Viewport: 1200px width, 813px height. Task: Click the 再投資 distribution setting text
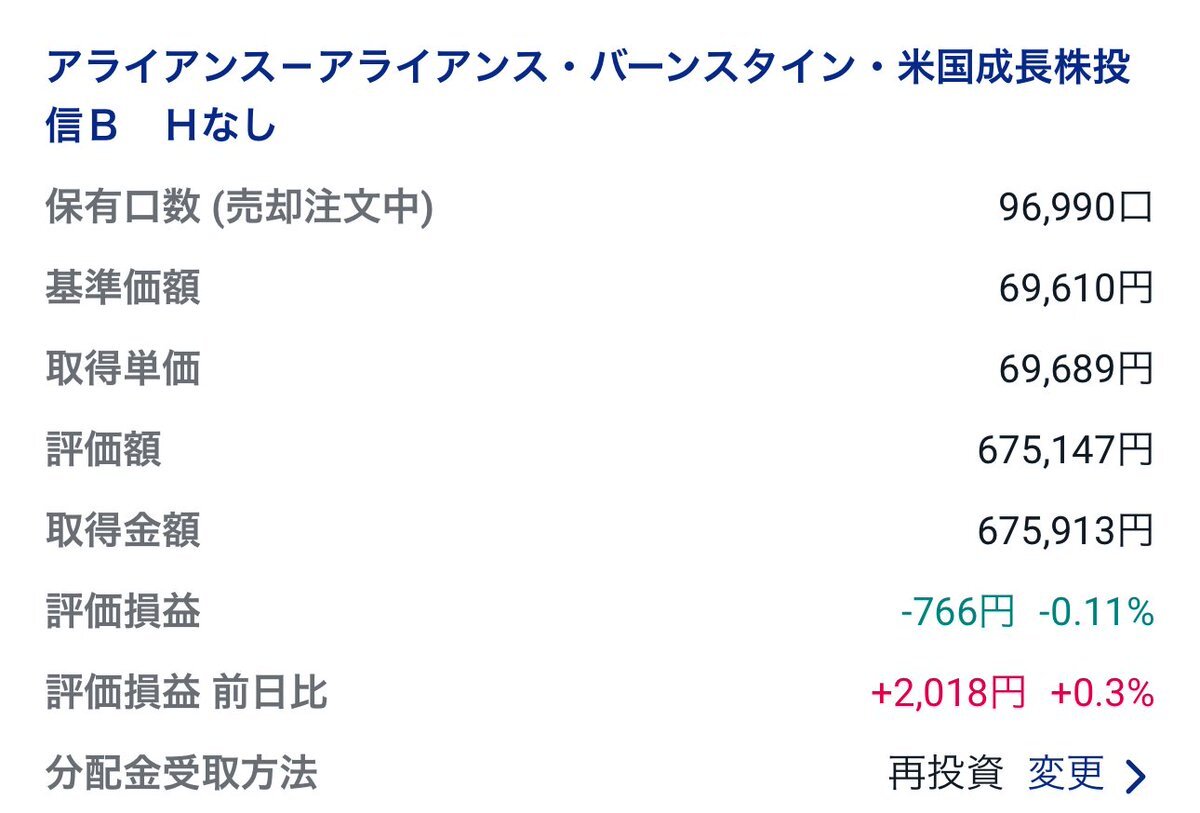[x=946, y=773]
